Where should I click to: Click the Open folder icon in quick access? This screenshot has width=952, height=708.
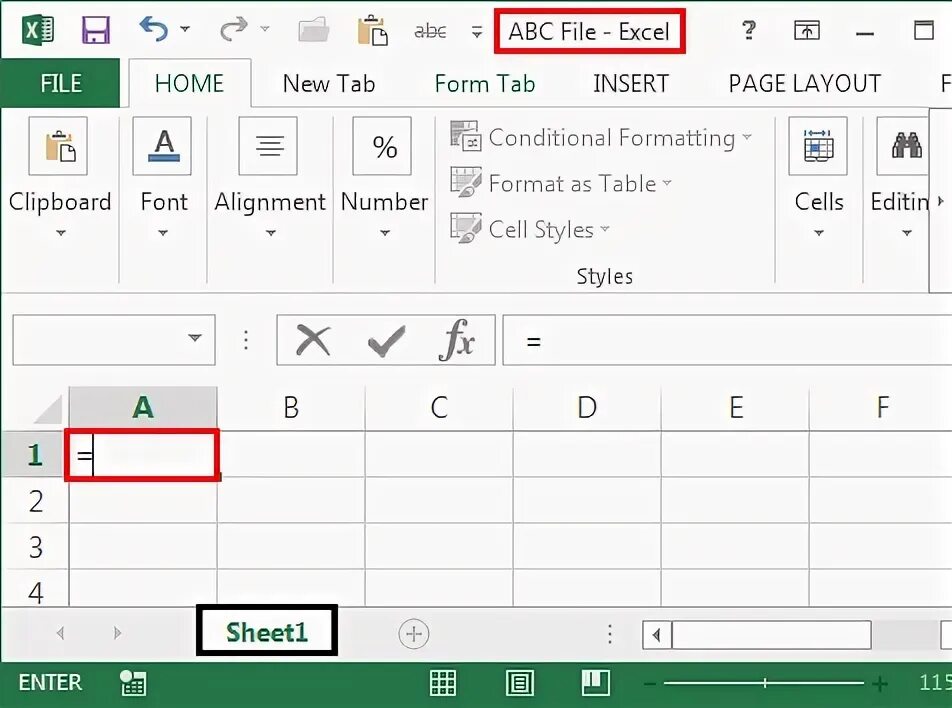pyautogui.click(x=313, y=30)
